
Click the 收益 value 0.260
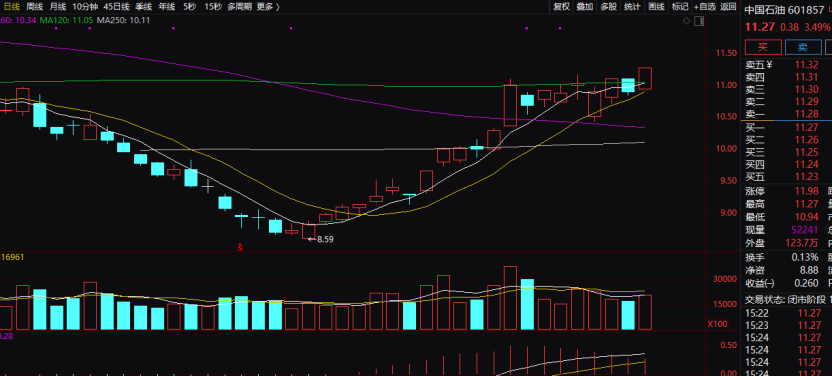coord(807,283)
